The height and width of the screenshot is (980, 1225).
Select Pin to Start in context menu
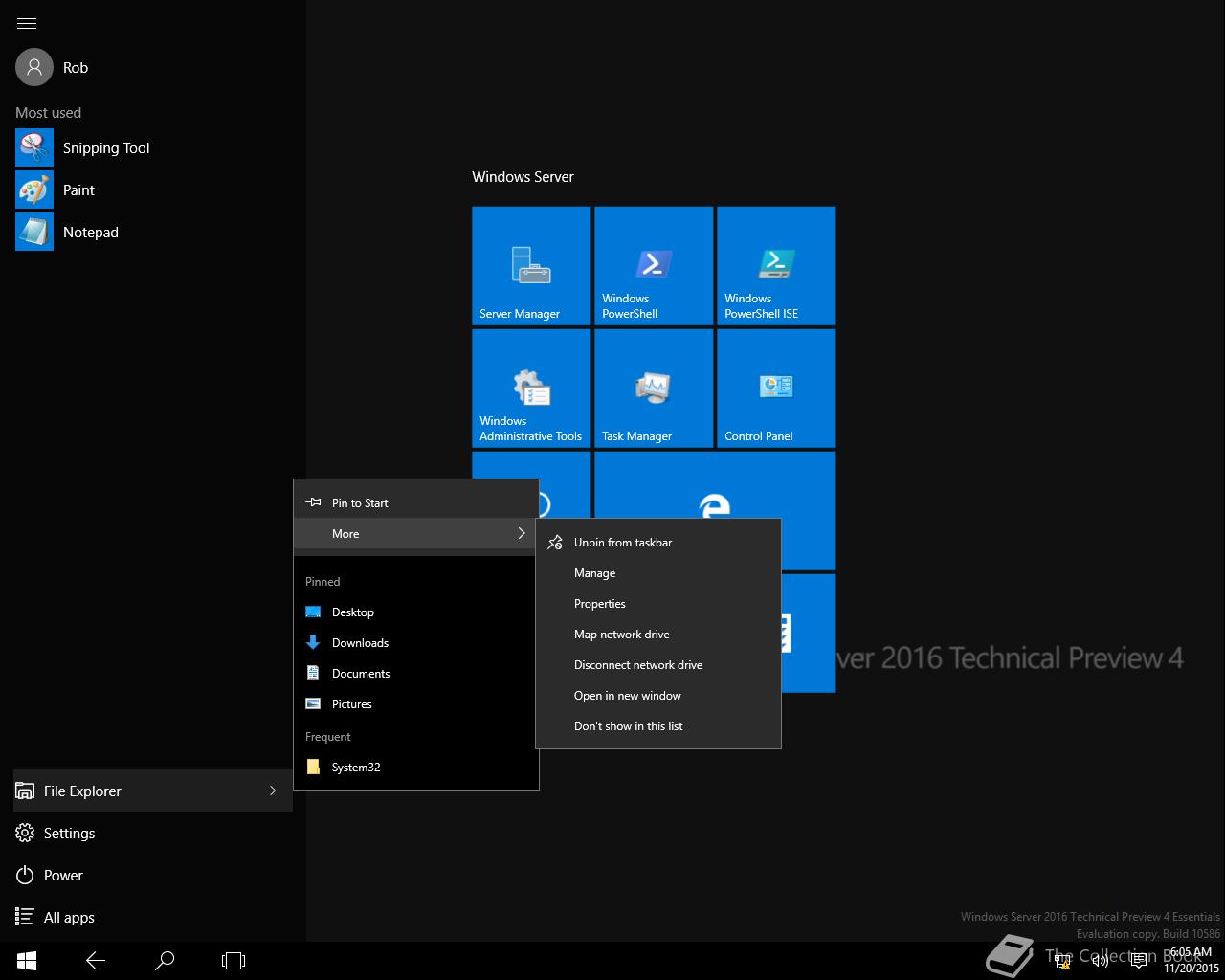(416, 502)
